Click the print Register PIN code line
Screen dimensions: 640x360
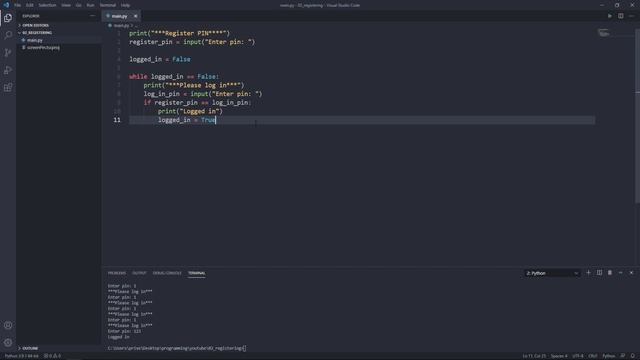click(x=180, y=33)
